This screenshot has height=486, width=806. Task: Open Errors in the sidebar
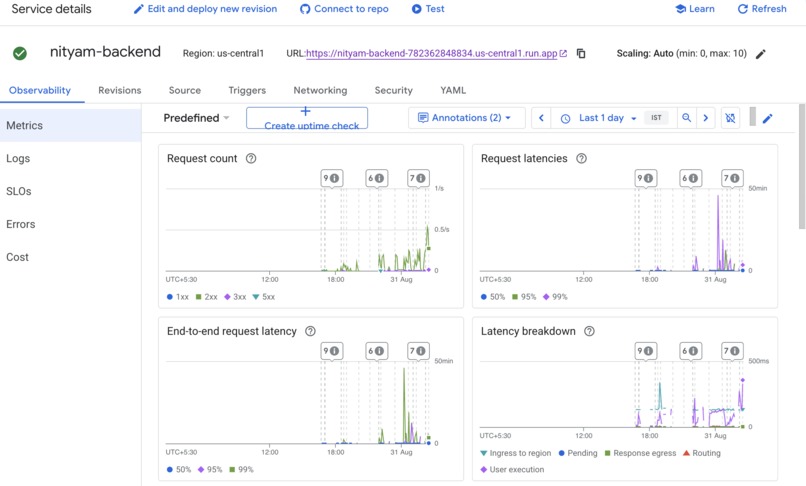(x=70, y=224)
